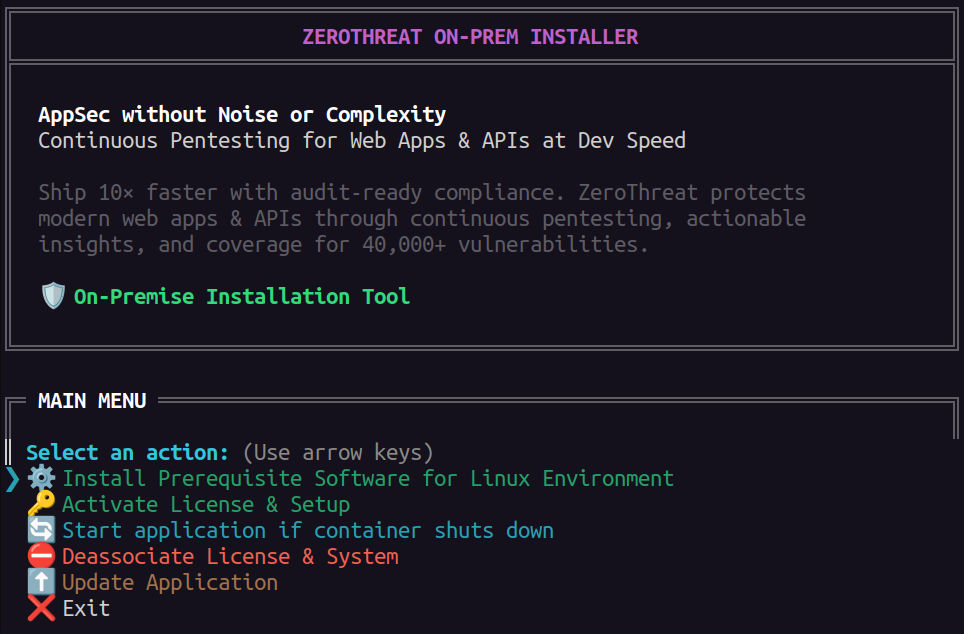The image size is (964, 634).
Task: Click the shield icon beside On-Premise Installation Tool
Action: pyautogui.click(x=53, y=296)
